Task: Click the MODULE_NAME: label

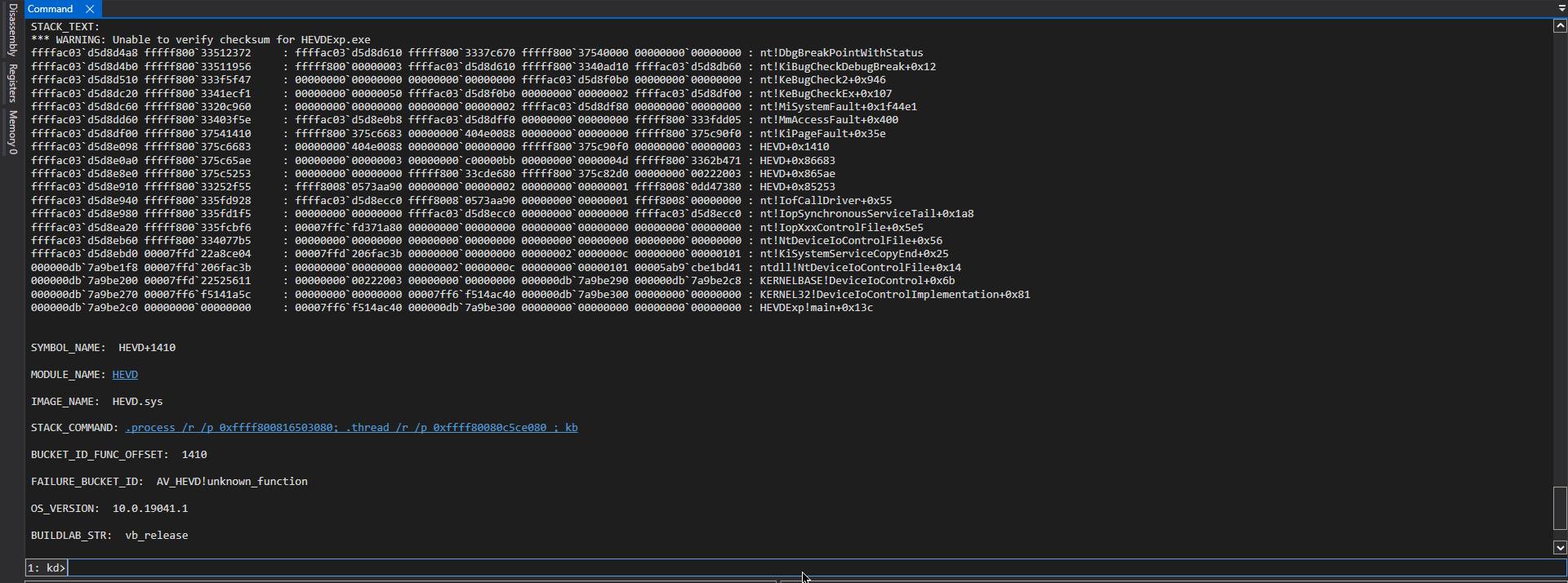Action: click(x=69, y=375)
